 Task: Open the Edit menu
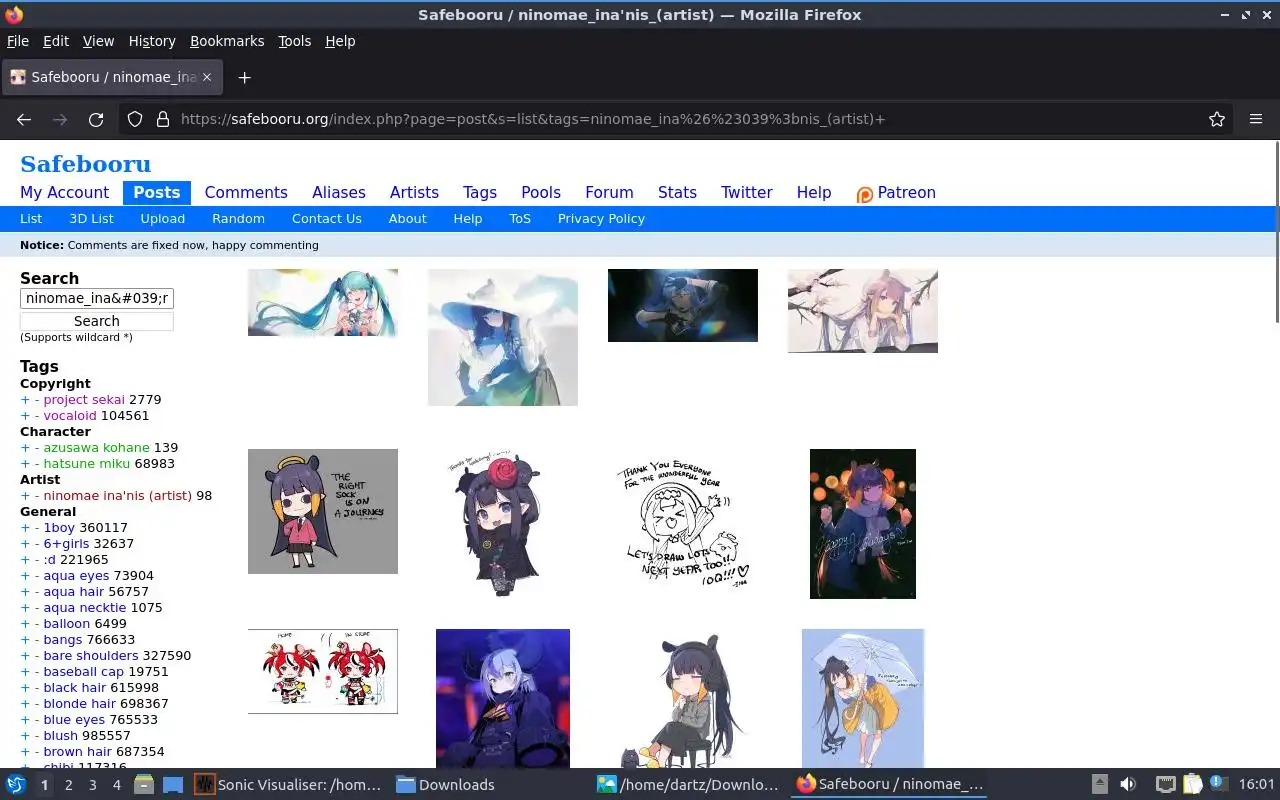tap(56, 41)
